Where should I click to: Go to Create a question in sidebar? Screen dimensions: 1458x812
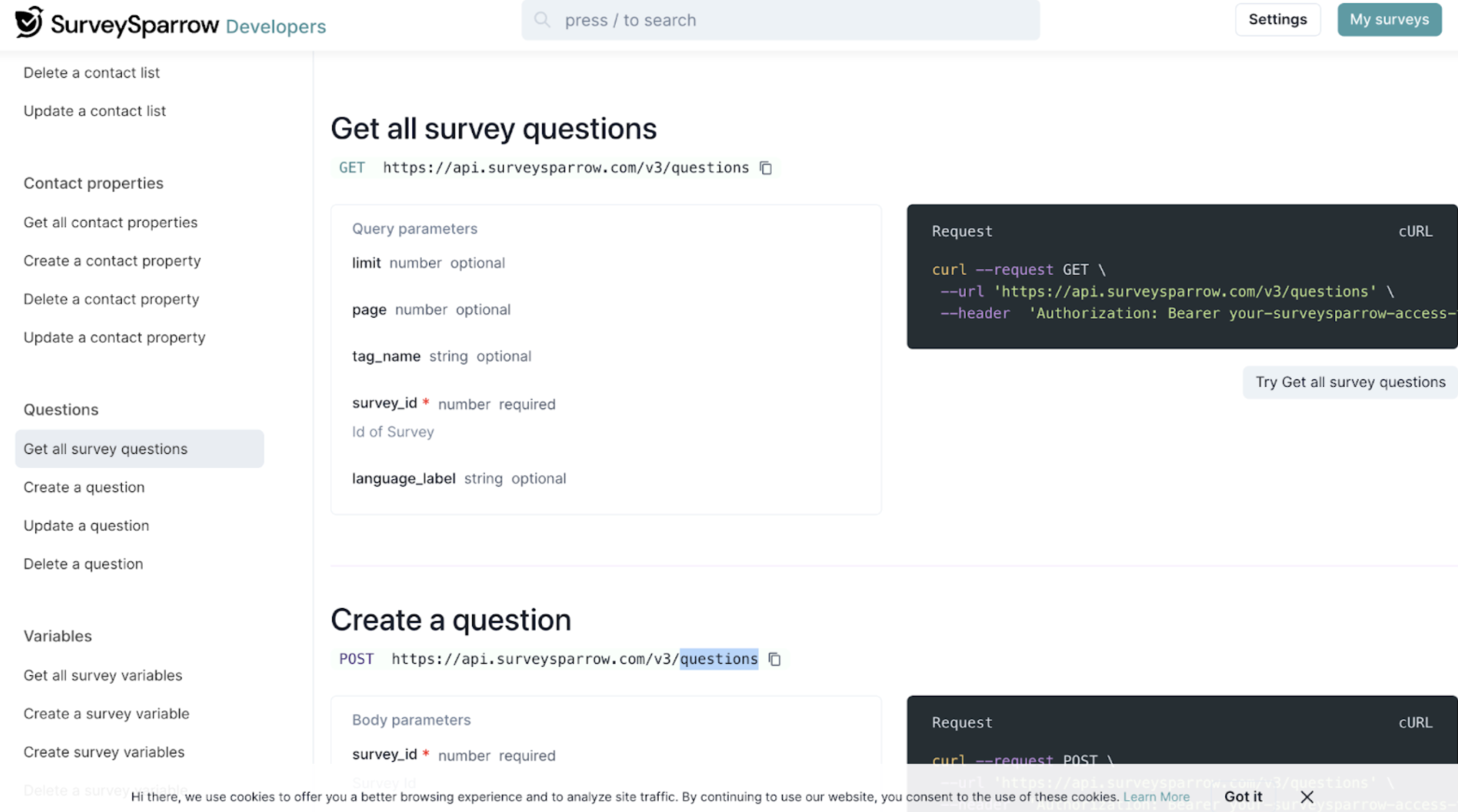pos(84,488)
